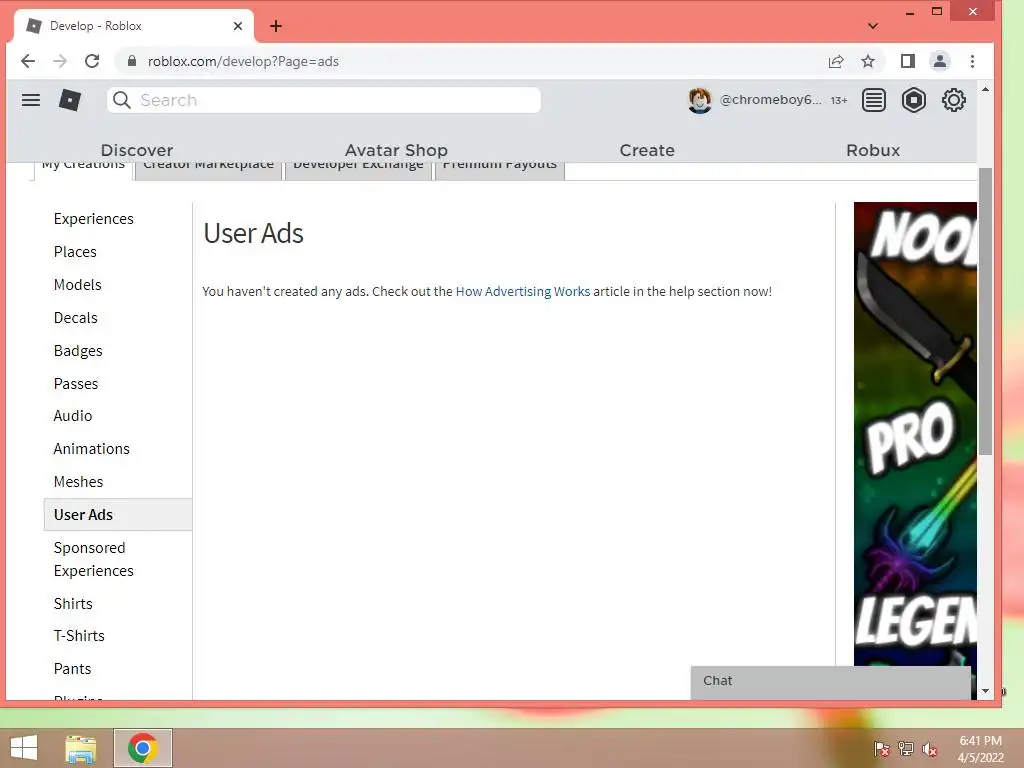Click the network tray icon
The image size is (1024, 768).
pos(906,749)
